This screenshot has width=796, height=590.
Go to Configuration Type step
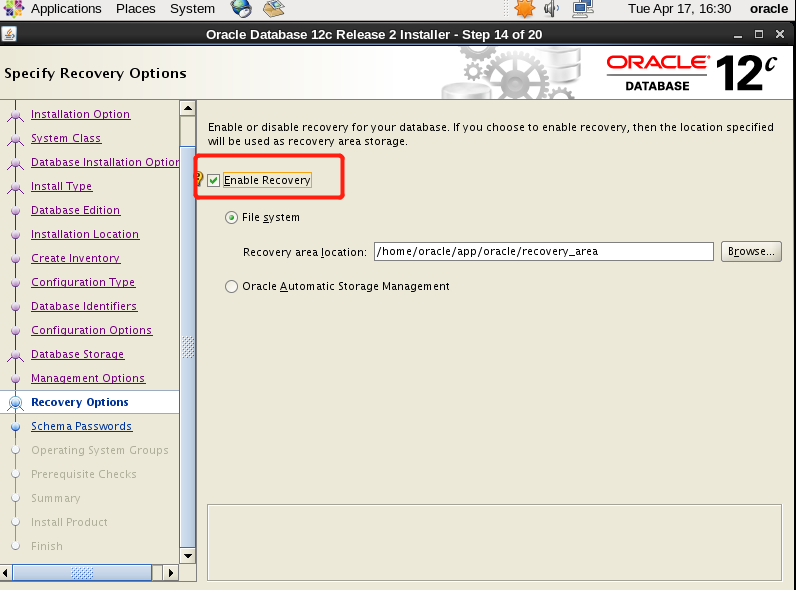click(x=83, y=282)
